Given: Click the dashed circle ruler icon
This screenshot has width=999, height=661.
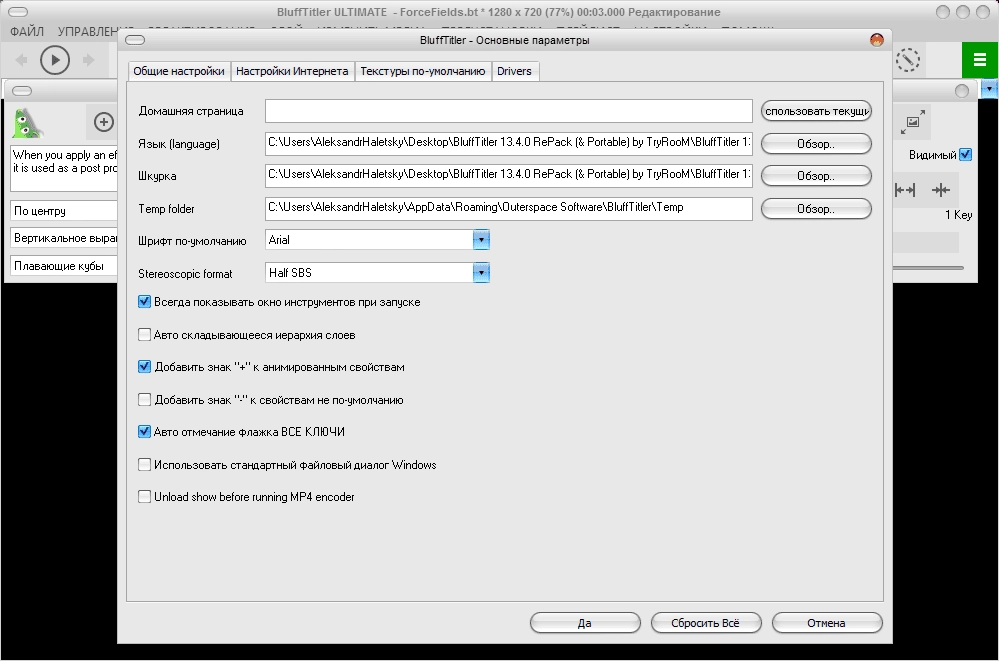Looking at the screenshot, I should 908,60.
